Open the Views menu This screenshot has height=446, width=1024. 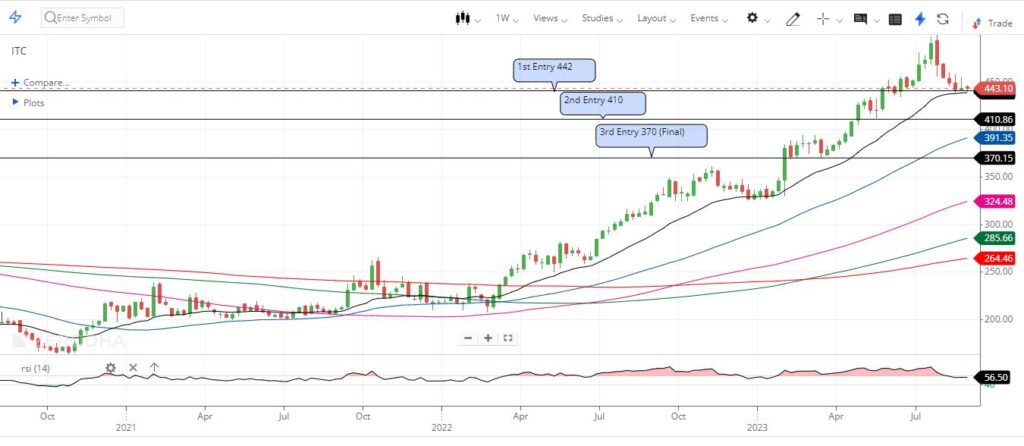550,18
